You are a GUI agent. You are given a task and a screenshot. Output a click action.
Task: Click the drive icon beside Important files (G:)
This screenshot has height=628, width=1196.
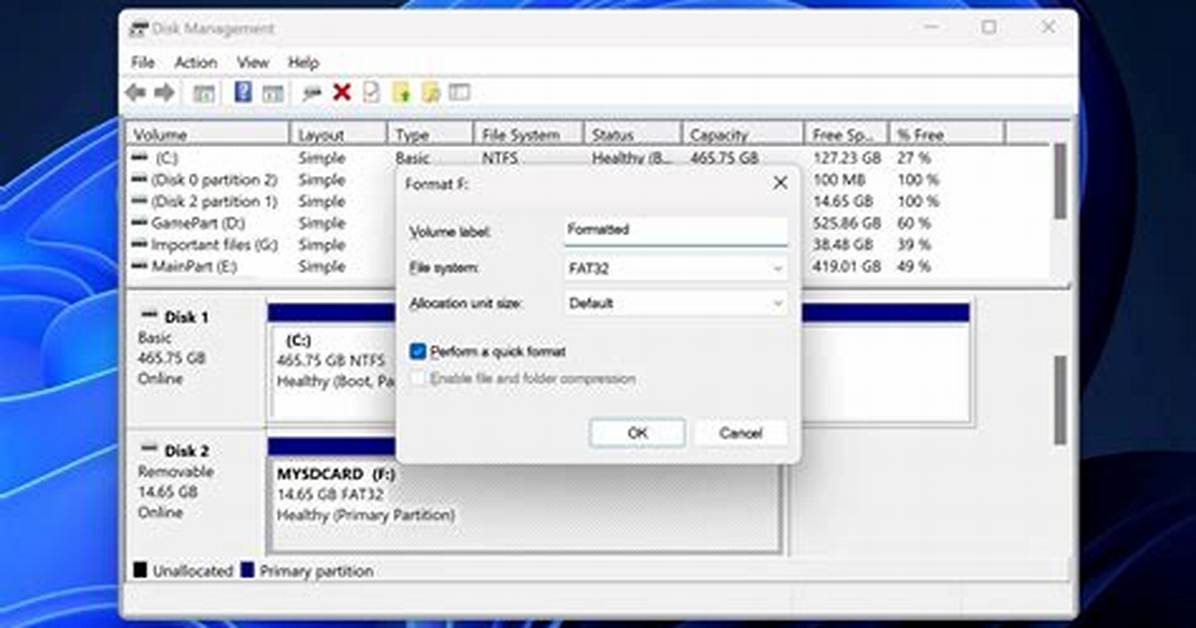[139, 244]
